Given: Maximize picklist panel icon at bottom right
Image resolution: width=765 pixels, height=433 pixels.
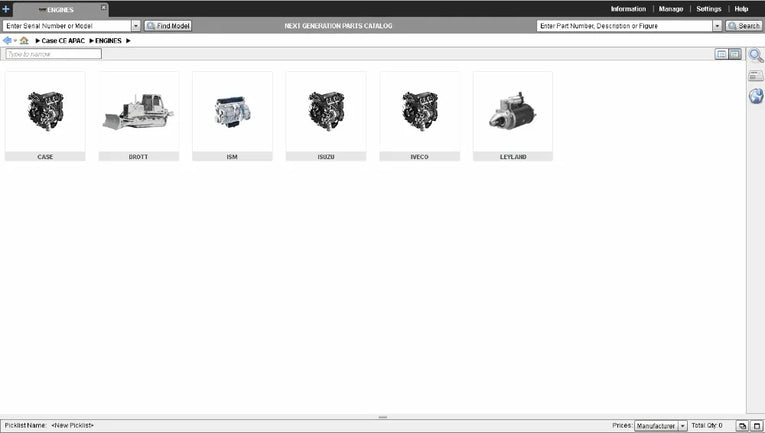Looking at the screenshot, I should 756,426.
